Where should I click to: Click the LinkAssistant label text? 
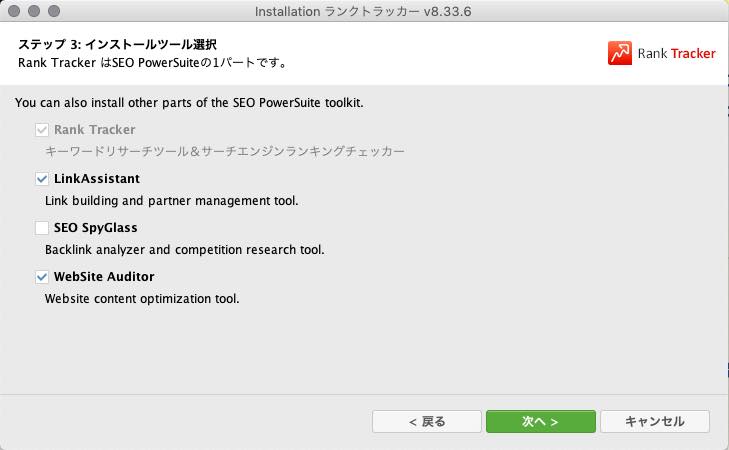coord(97,179)
